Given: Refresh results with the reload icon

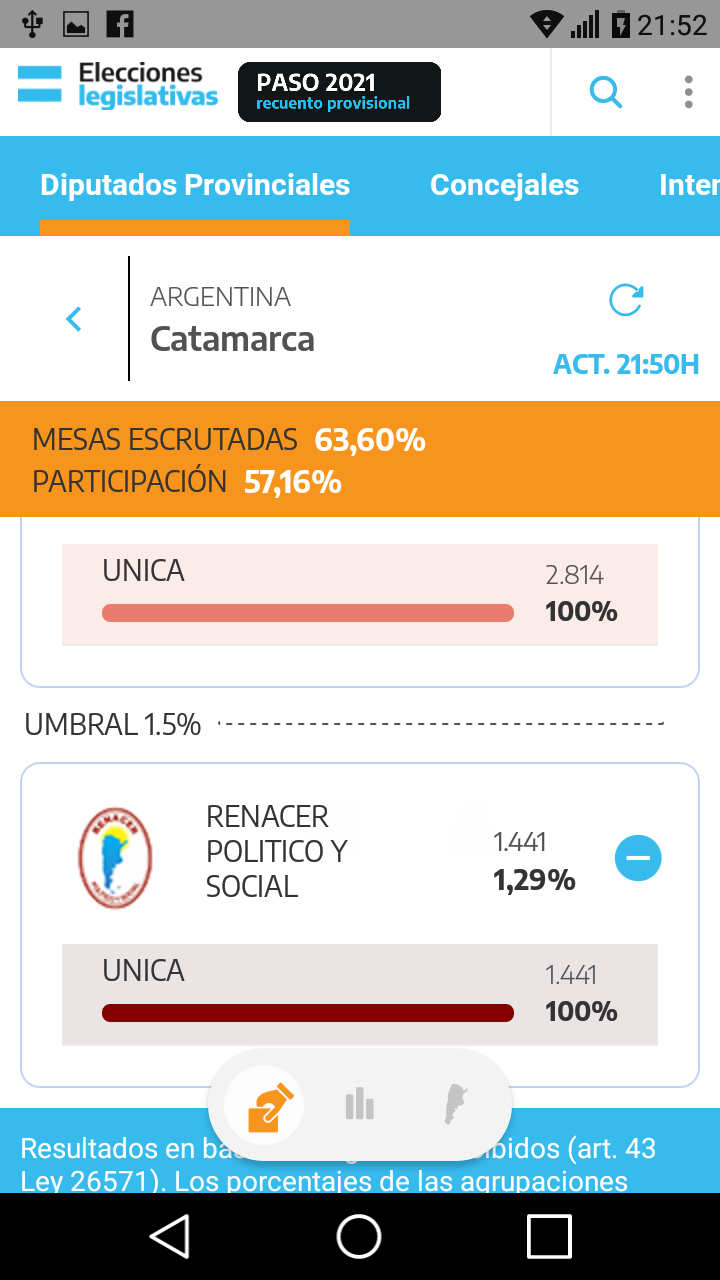Looking at the screenshot, I should [x=626, y=300].
